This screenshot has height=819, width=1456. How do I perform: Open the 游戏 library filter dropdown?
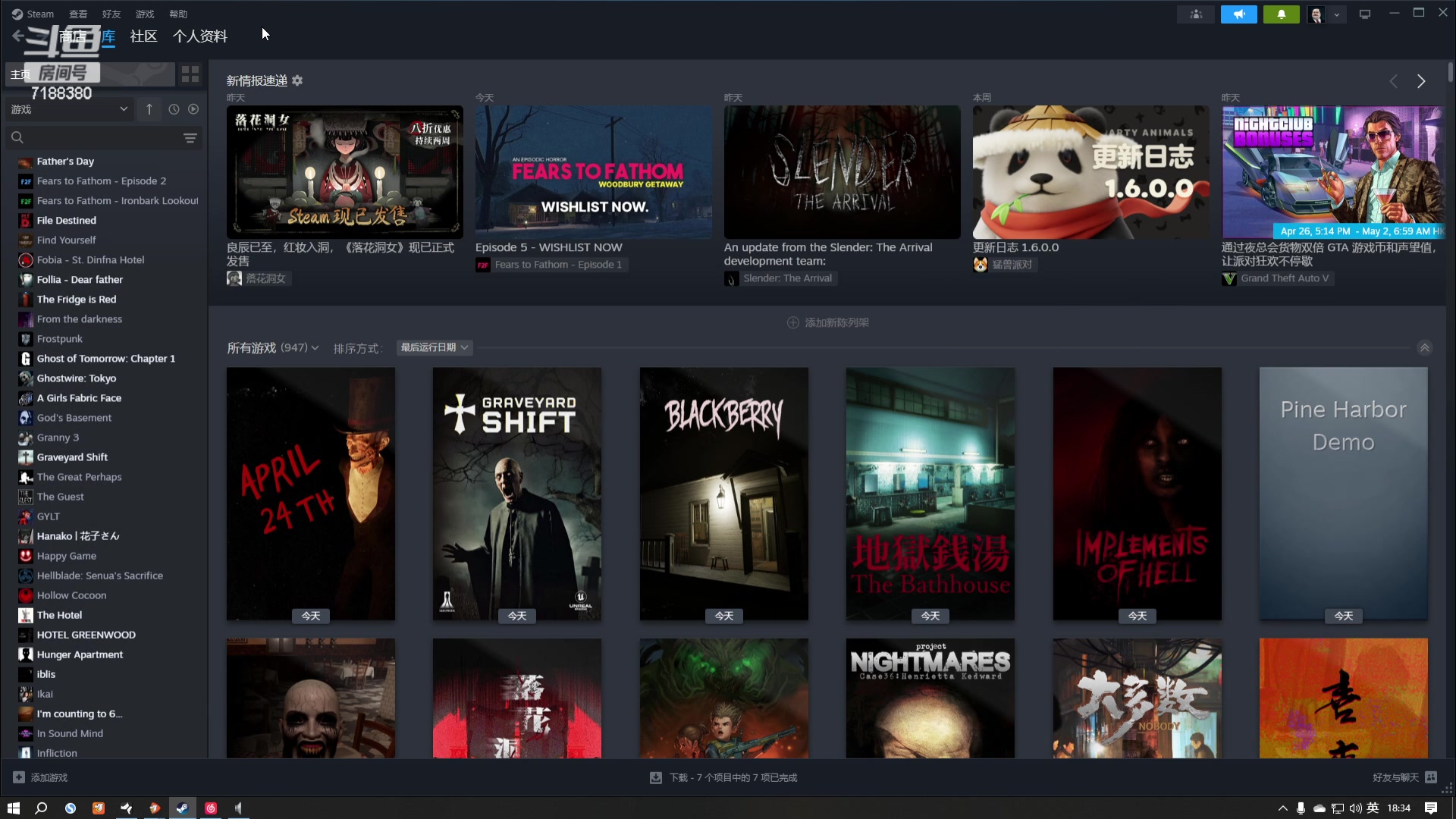point(69,109)
